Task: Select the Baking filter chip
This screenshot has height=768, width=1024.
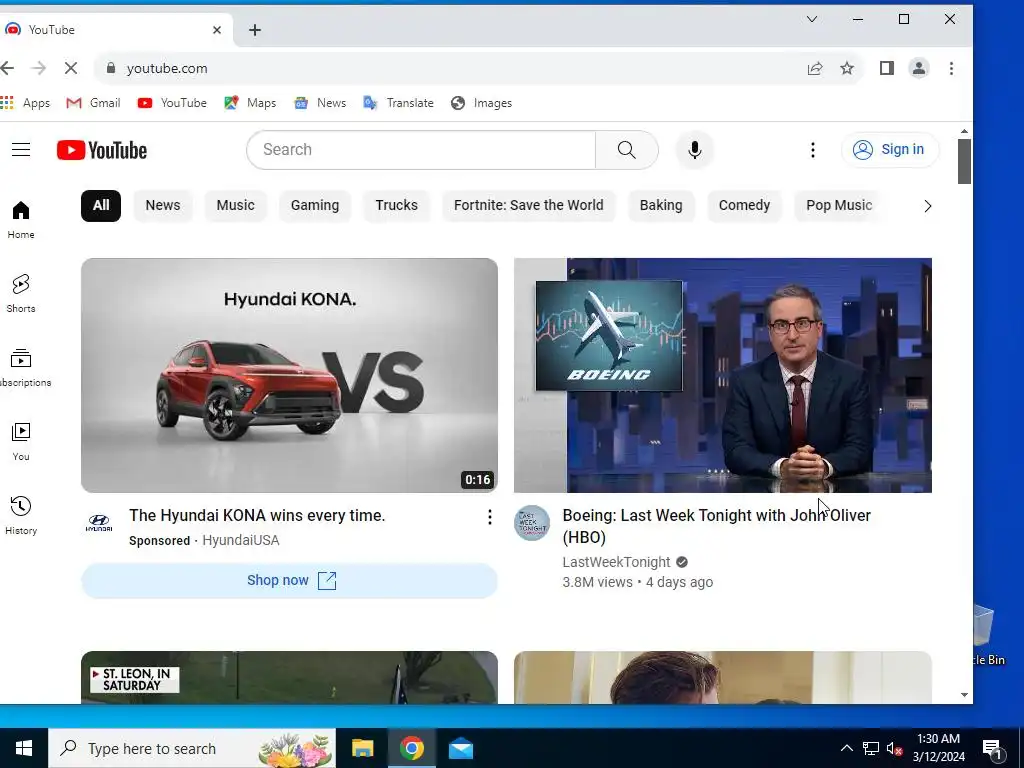Action: tap(661, 206)
